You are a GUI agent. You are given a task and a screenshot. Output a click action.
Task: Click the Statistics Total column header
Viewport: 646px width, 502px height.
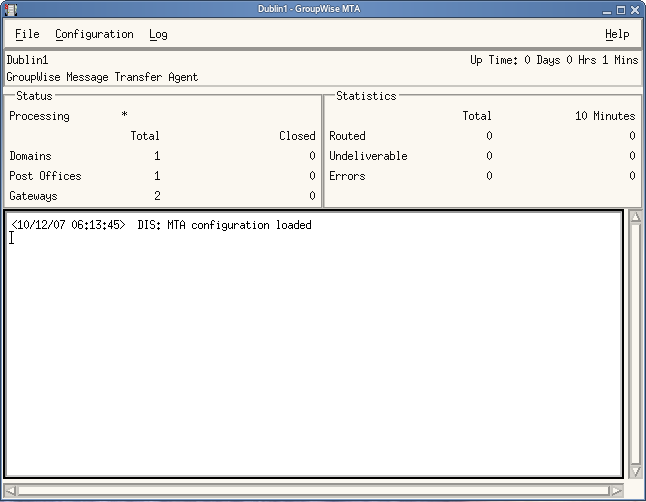coord(477,116)
